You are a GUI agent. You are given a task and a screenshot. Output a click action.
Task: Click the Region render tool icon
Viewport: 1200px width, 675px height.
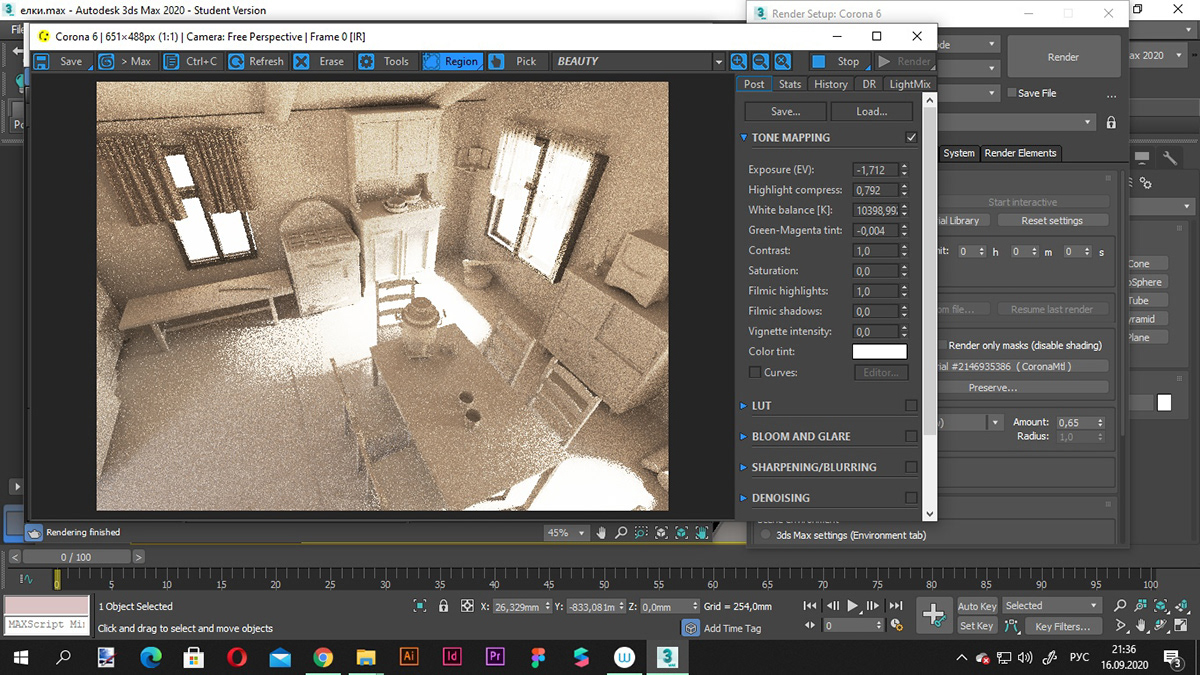(x=431, y=62)
